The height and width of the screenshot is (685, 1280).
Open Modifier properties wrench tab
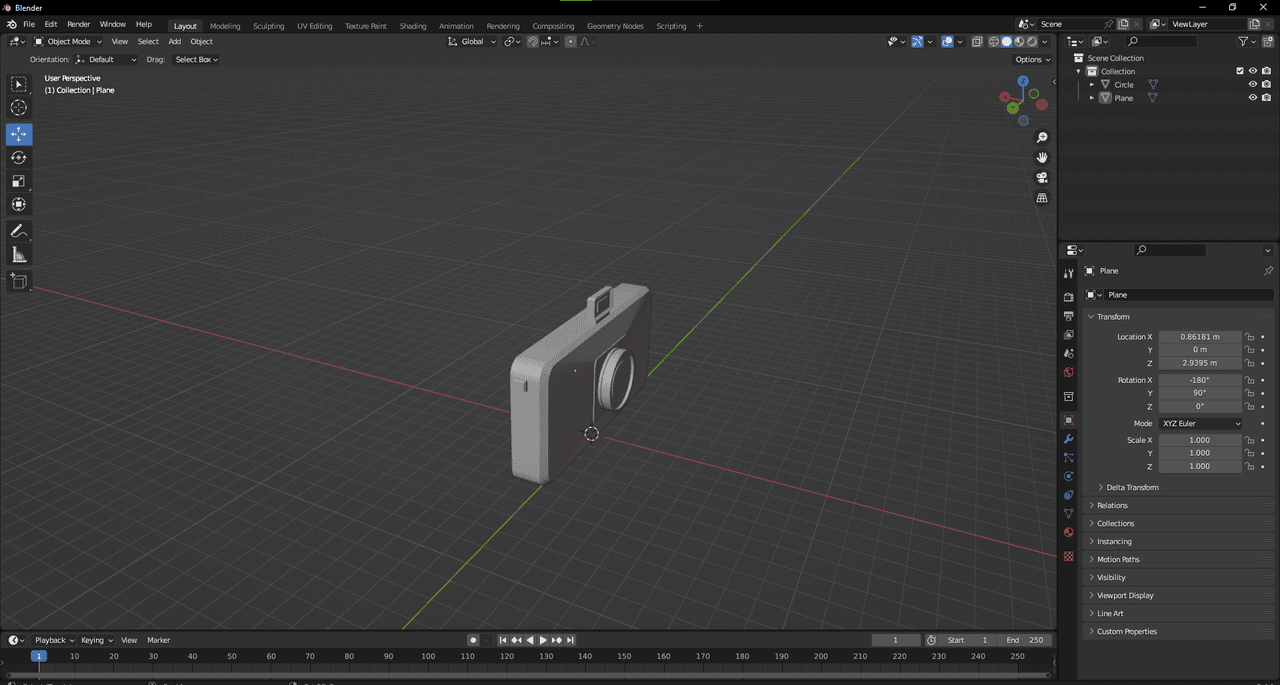pyautogui.click(x=1068, y=439)
